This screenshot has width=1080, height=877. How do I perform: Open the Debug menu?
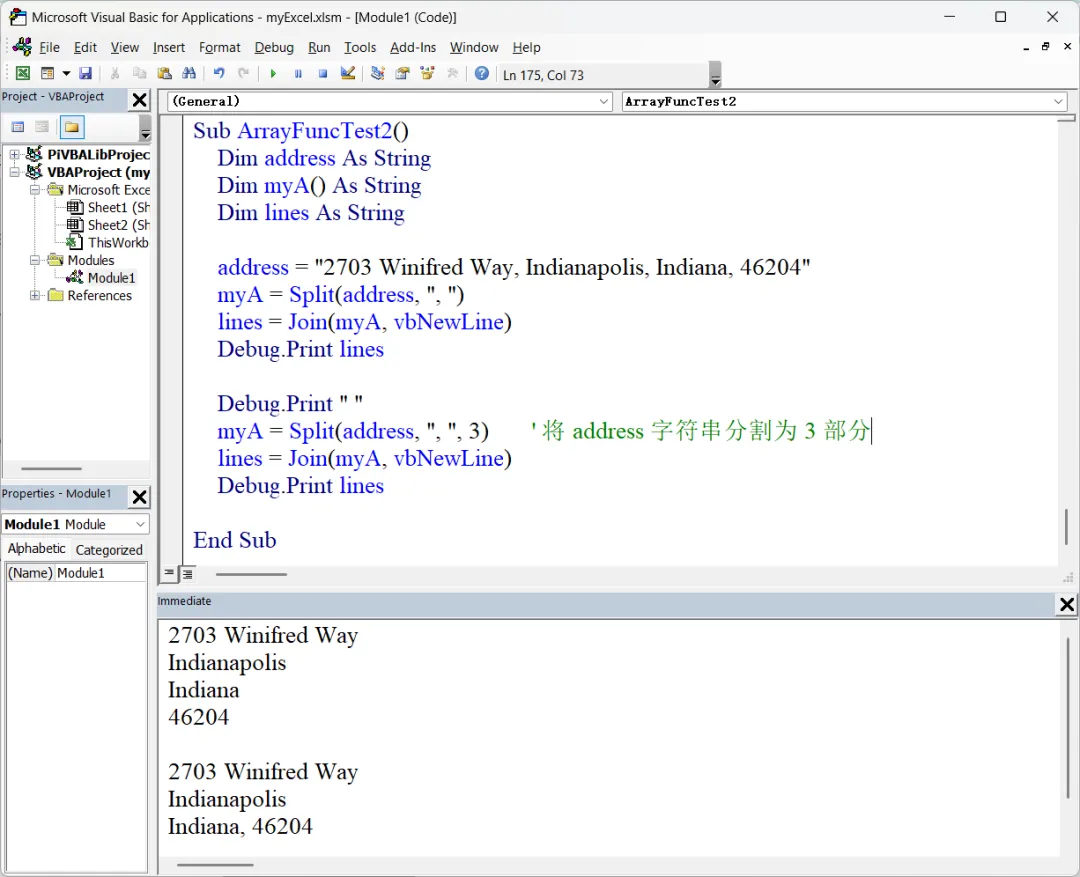tap(274, 48)
